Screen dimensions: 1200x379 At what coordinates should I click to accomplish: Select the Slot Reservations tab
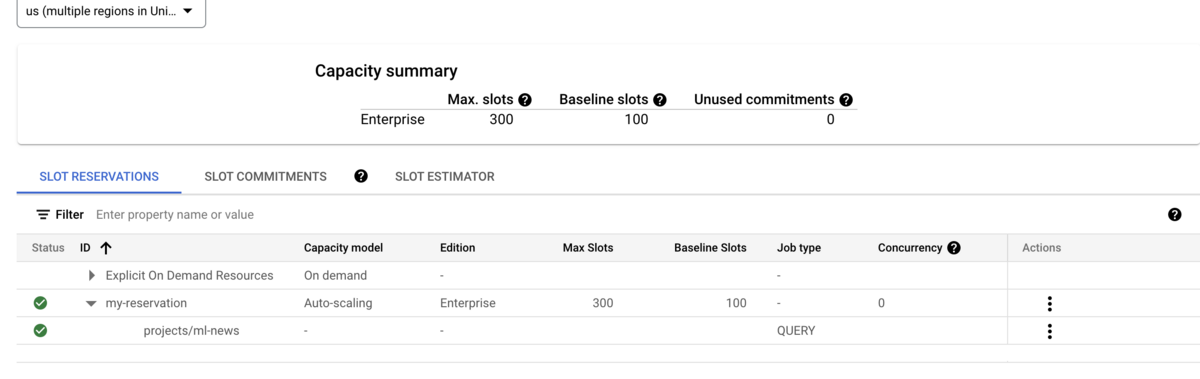click(x=99, y=176)
